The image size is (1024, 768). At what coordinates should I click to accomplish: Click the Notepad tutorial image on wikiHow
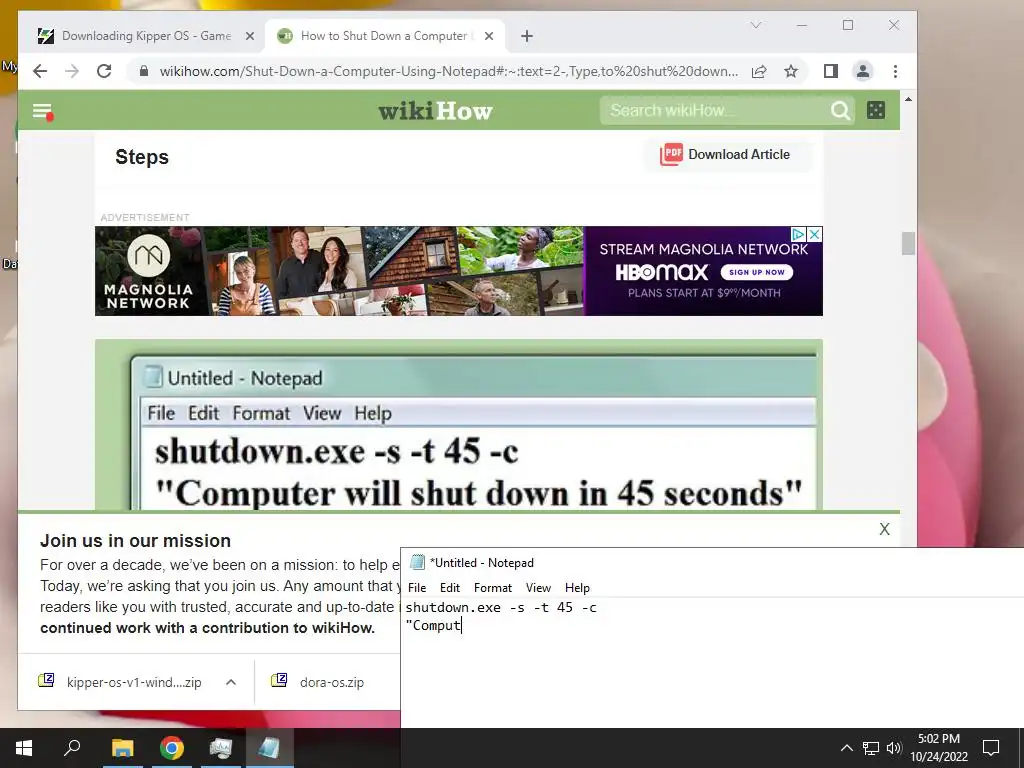458,424
